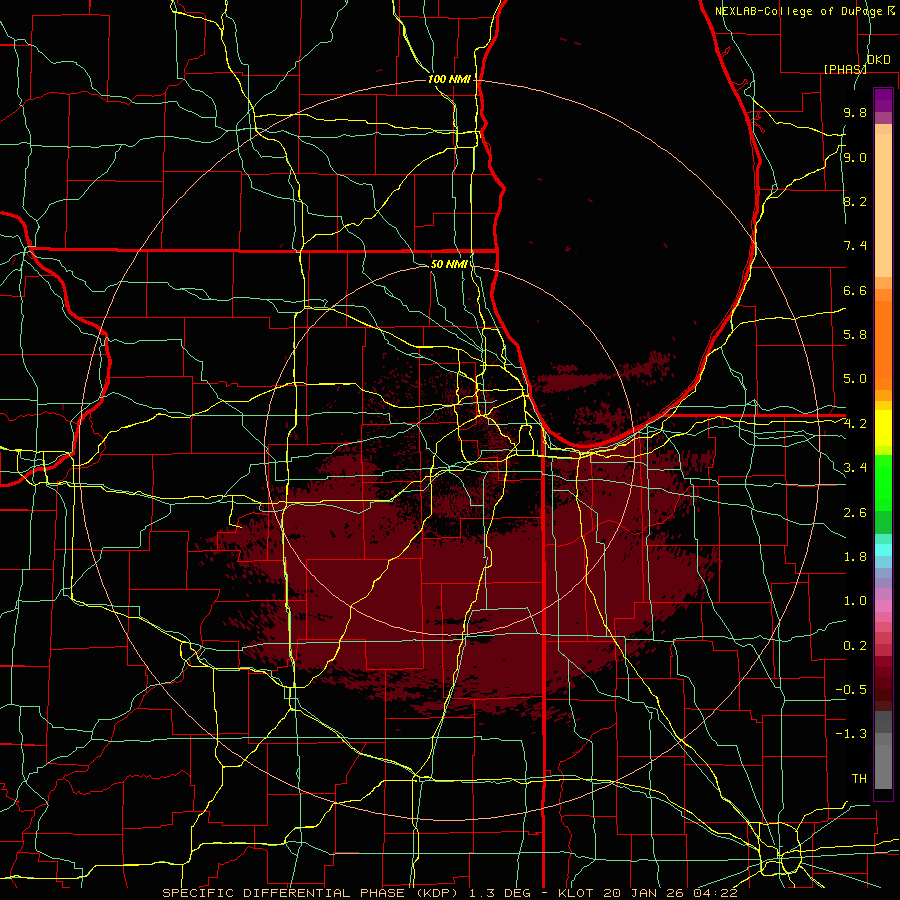Viewport: 900px width, 900px height.
Task: Click the 3.4 color scale value
Action: pos(855,468)
